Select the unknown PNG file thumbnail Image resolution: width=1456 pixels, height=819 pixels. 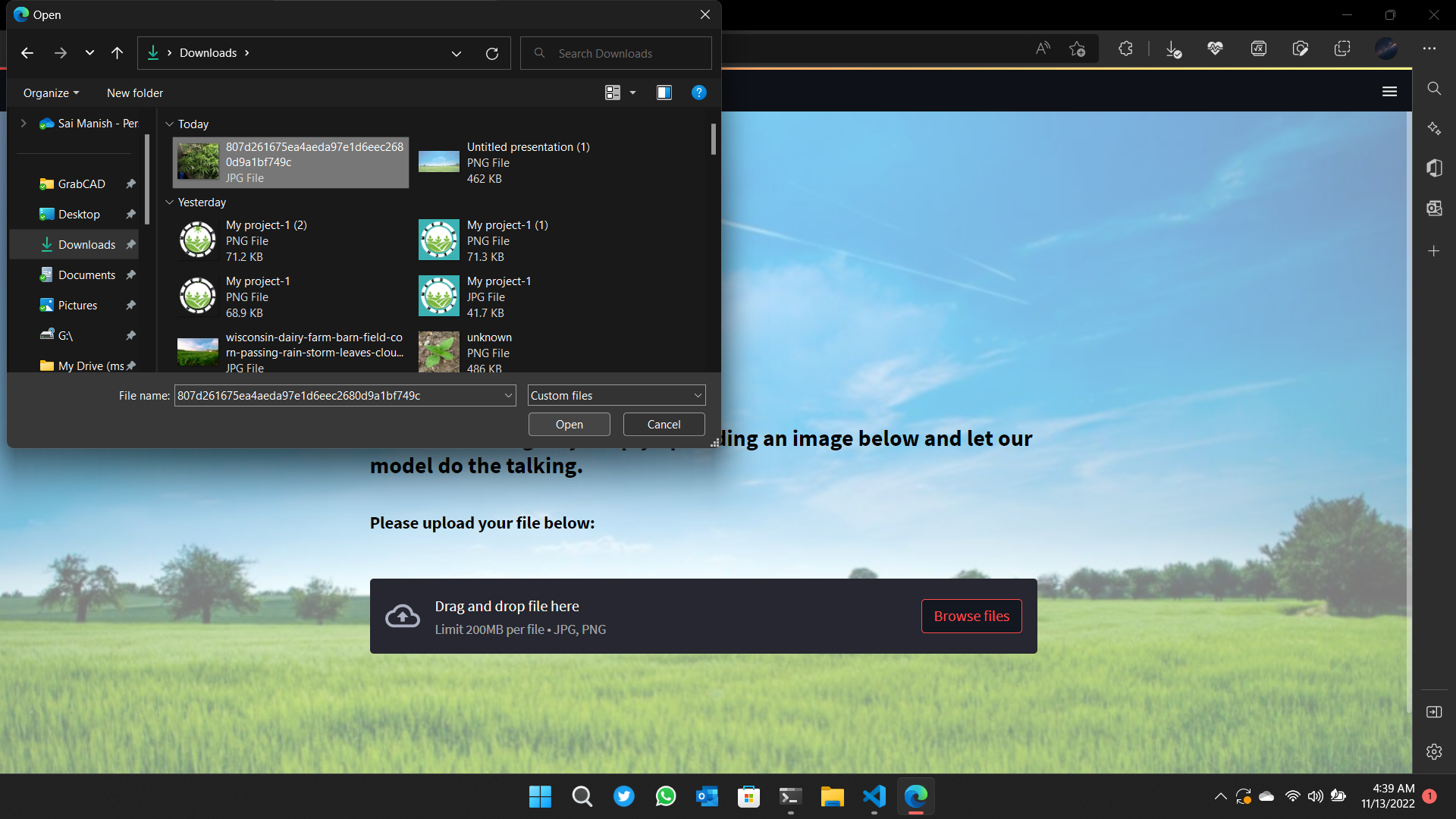(439, 352)
